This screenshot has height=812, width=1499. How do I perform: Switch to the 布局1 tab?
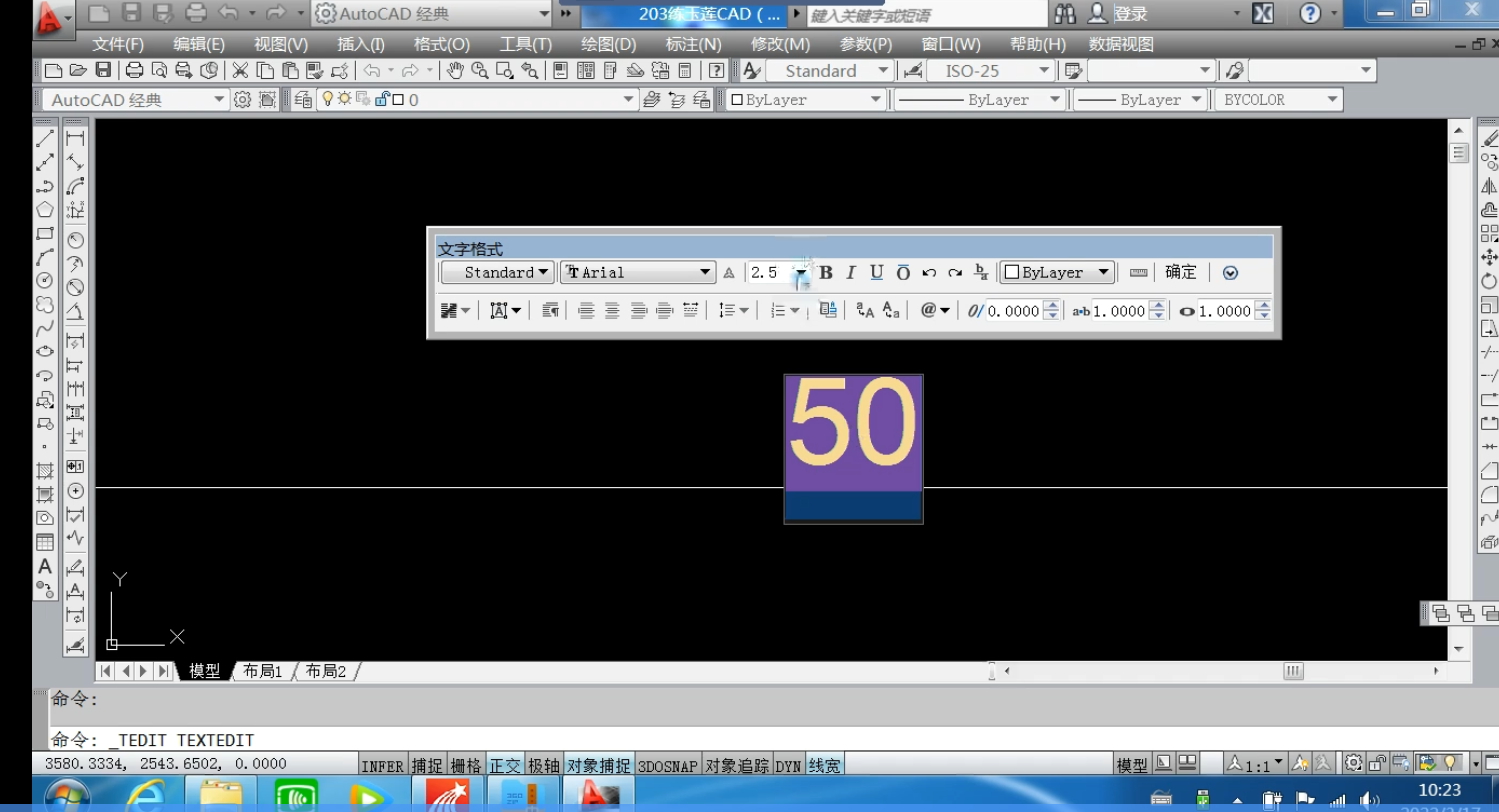(x=263, y=671)
